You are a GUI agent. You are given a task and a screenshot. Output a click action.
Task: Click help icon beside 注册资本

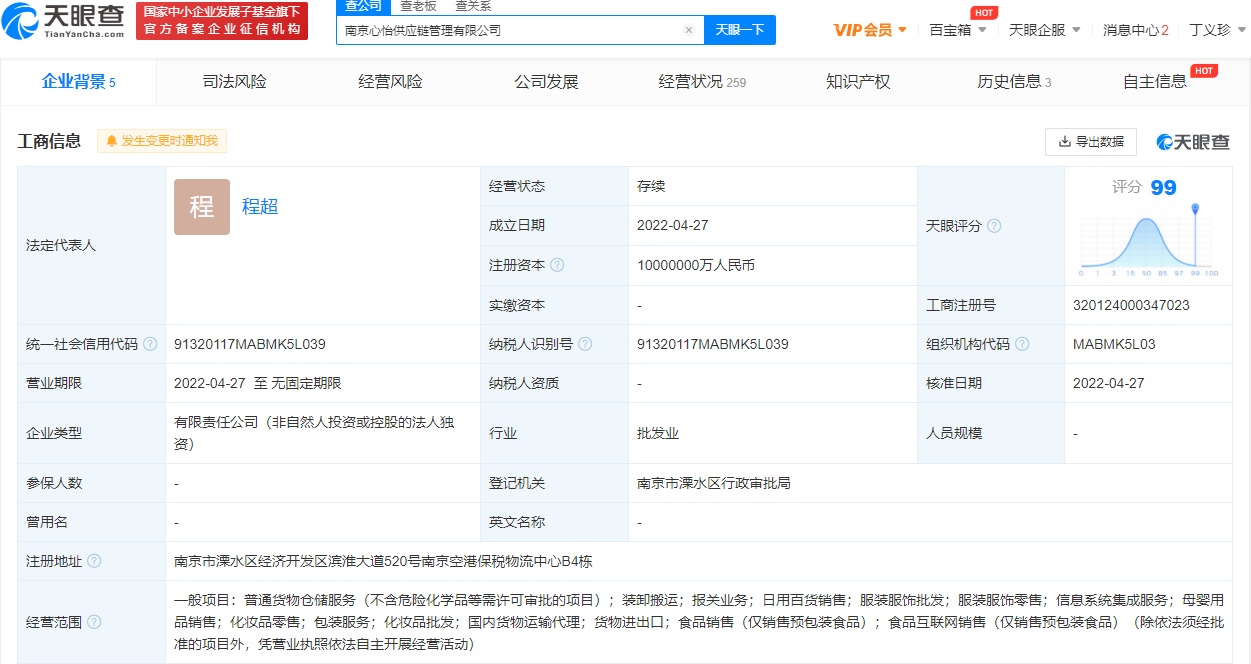click(x=557, y=265)
